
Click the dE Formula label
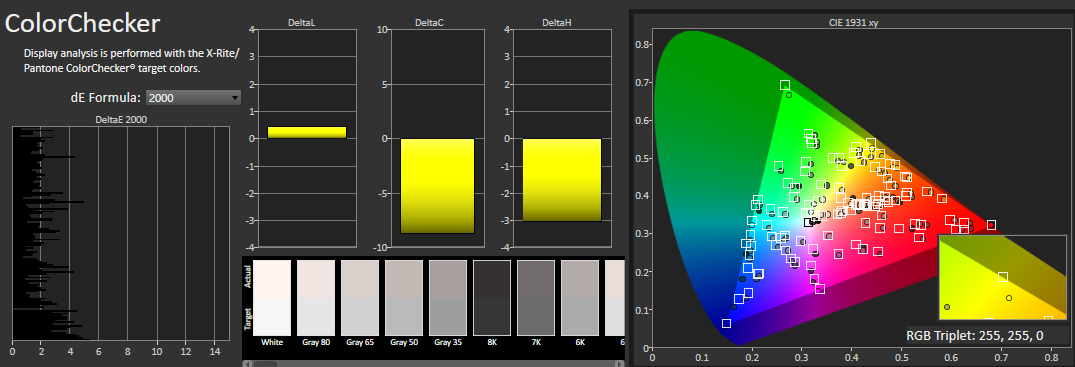point(105,97)
